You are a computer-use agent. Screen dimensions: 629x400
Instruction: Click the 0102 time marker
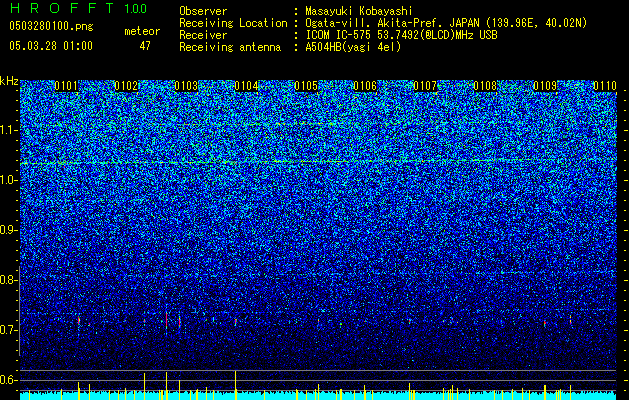[x=126, y=86]
